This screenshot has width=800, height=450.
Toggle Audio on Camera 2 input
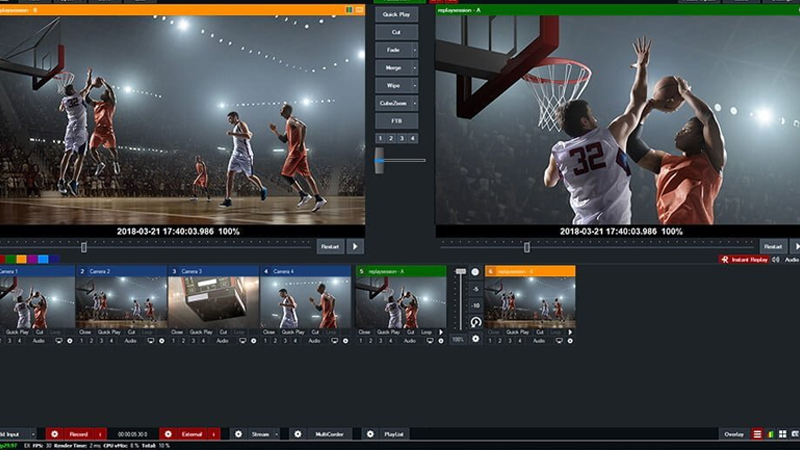pos(130,340)
